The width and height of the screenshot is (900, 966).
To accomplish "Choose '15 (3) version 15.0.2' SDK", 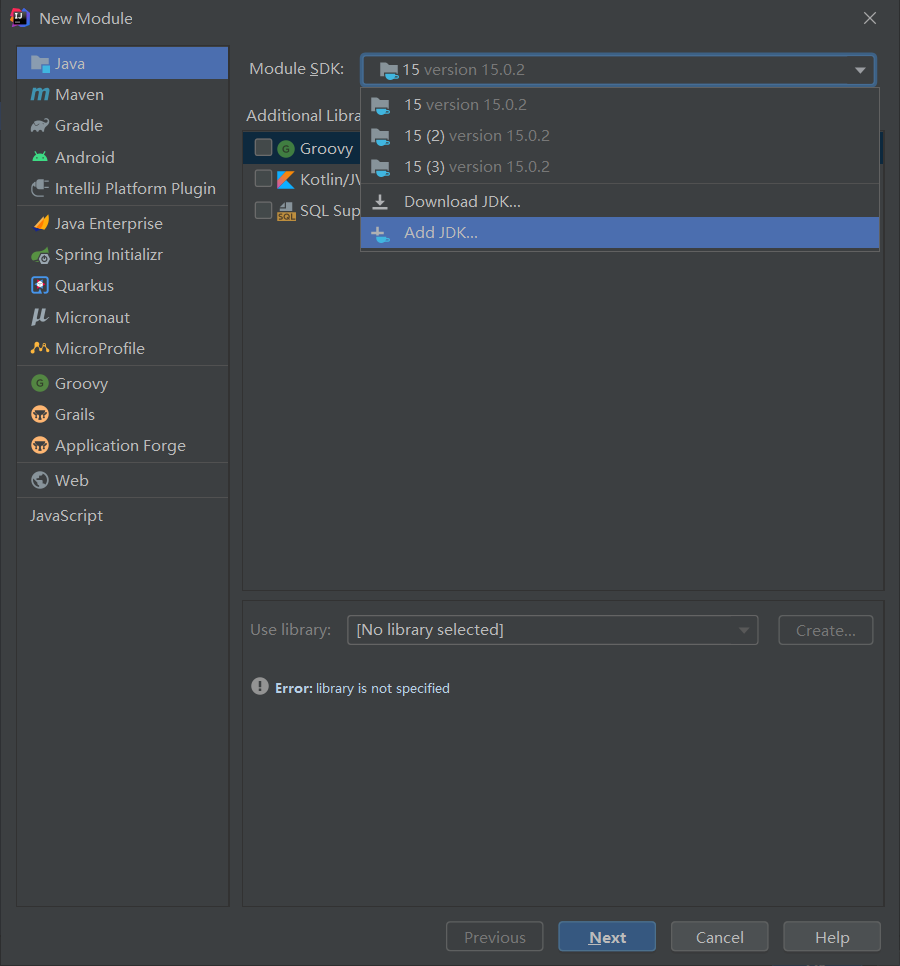I will tap(620, 166).
